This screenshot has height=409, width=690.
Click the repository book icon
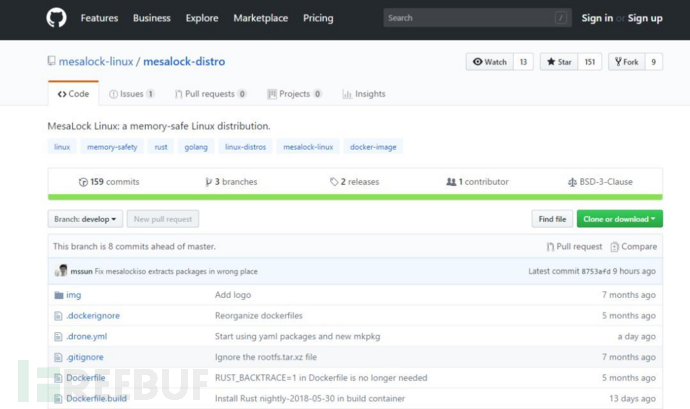[52, 61]
